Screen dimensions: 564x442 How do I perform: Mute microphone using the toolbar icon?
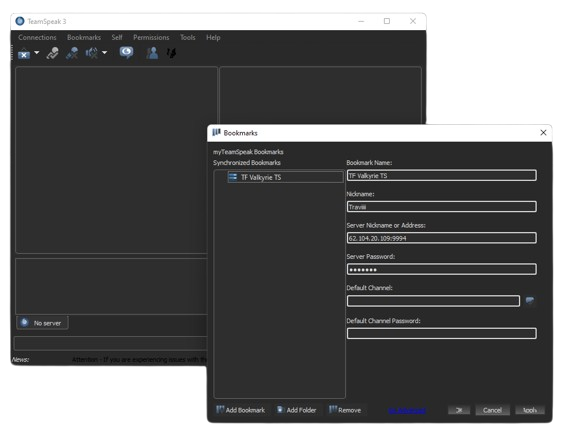point(72,53)
